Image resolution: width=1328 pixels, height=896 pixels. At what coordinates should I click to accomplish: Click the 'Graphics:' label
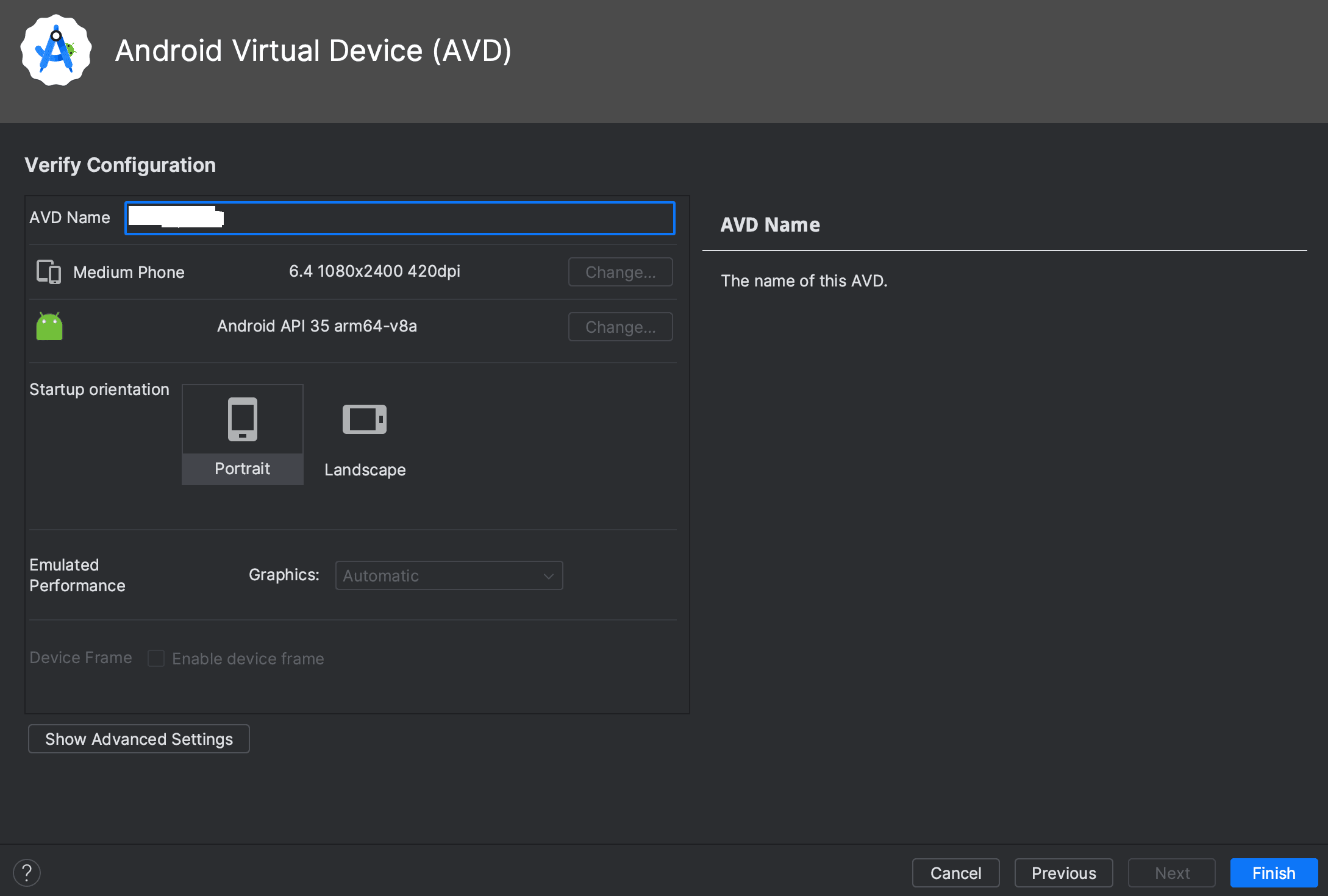click(x=284, y=575)
